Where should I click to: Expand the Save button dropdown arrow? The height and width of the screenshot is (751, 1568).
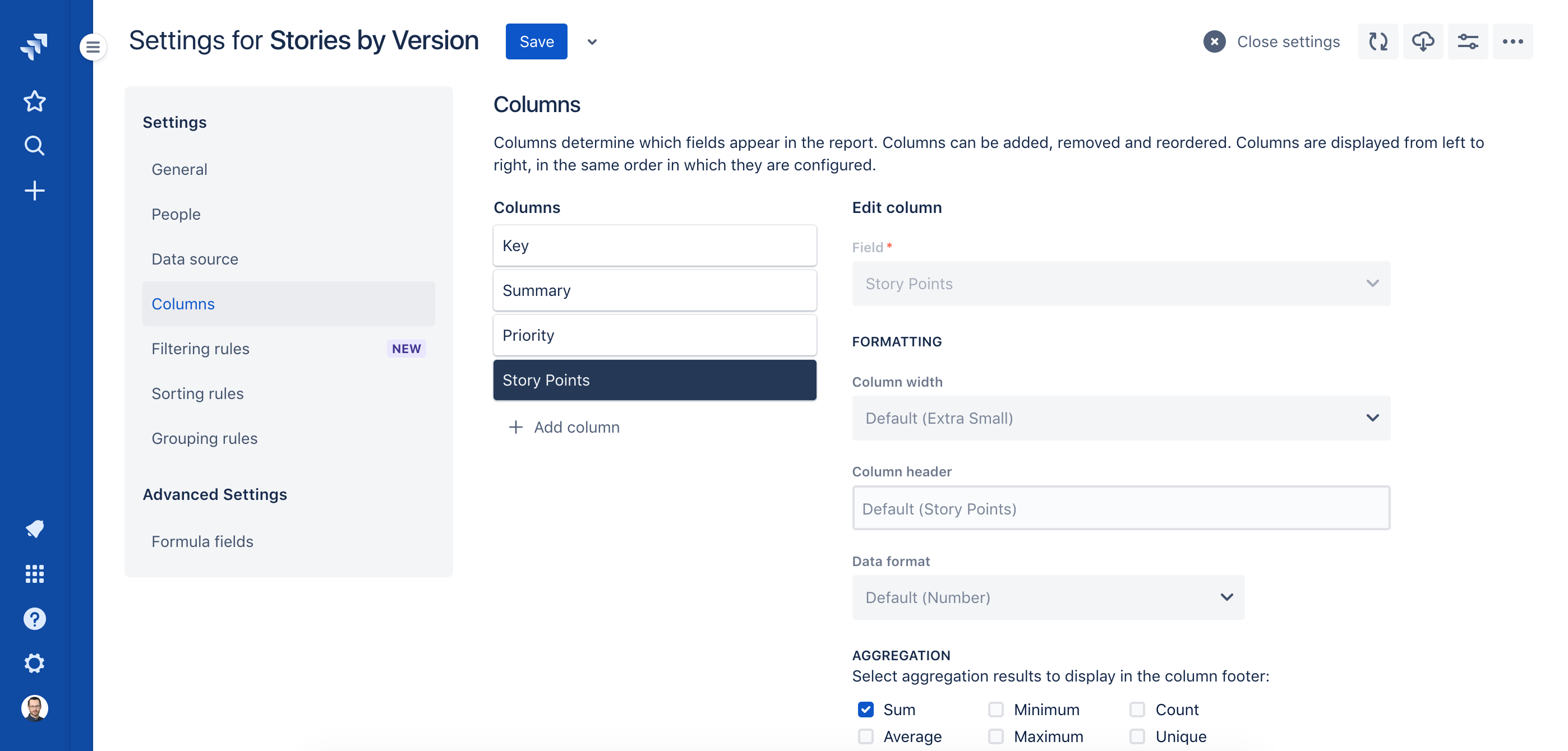(592, 42)
